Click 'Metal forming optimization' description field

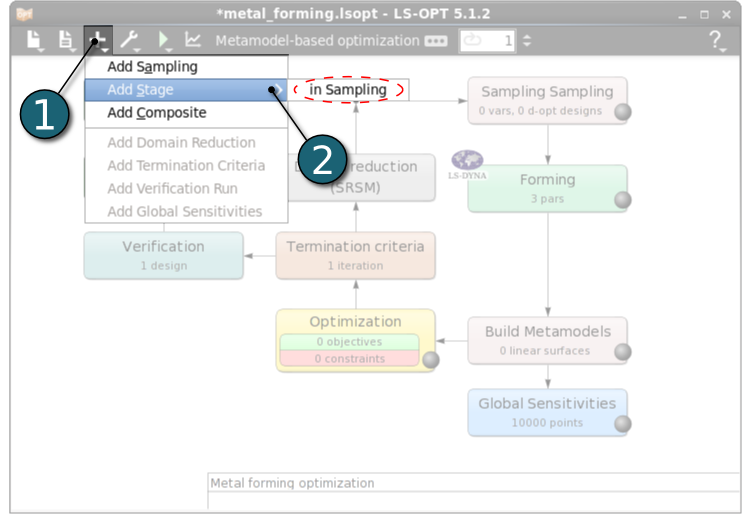(x=475, y=483)
